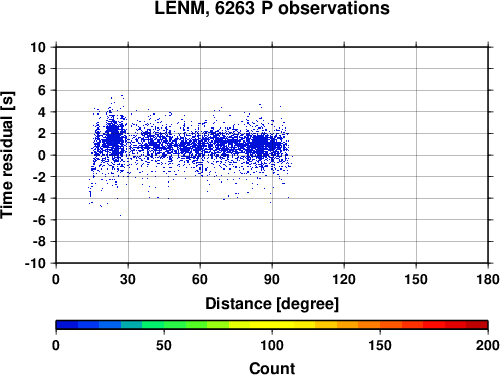Screen dimensions: 500x375
Task: Click the dark red end of the colorbar
Action: [x=477, y=325]
